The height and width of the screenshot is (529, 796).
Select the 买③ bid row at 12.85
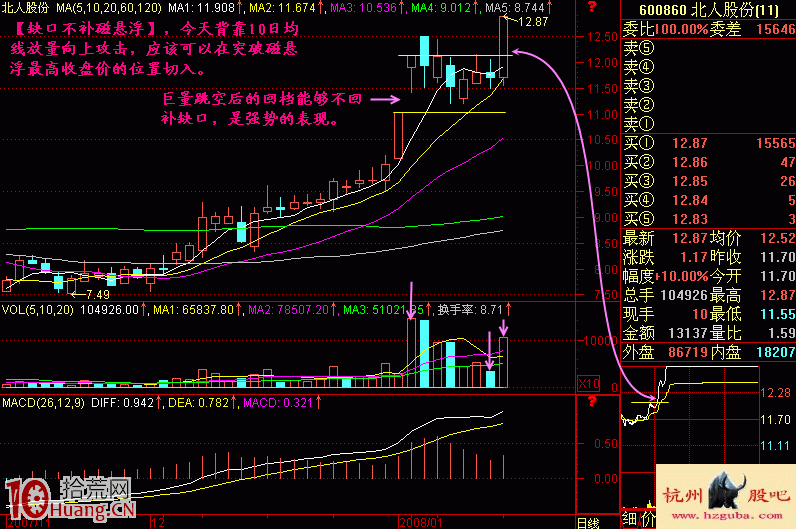(709, 181)
